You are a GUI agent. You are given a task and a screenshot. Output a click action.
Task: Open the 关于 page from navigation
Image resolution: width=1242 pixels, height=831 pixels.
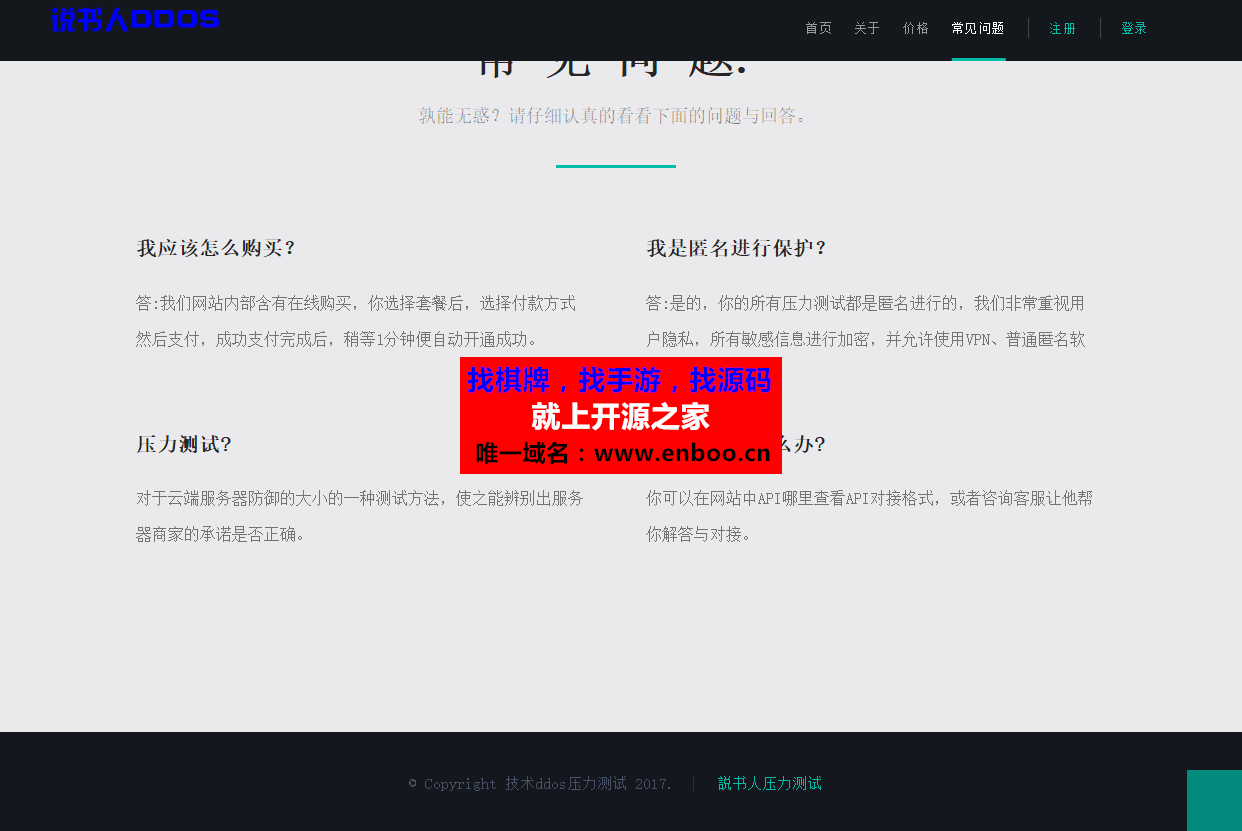[867, 28]
